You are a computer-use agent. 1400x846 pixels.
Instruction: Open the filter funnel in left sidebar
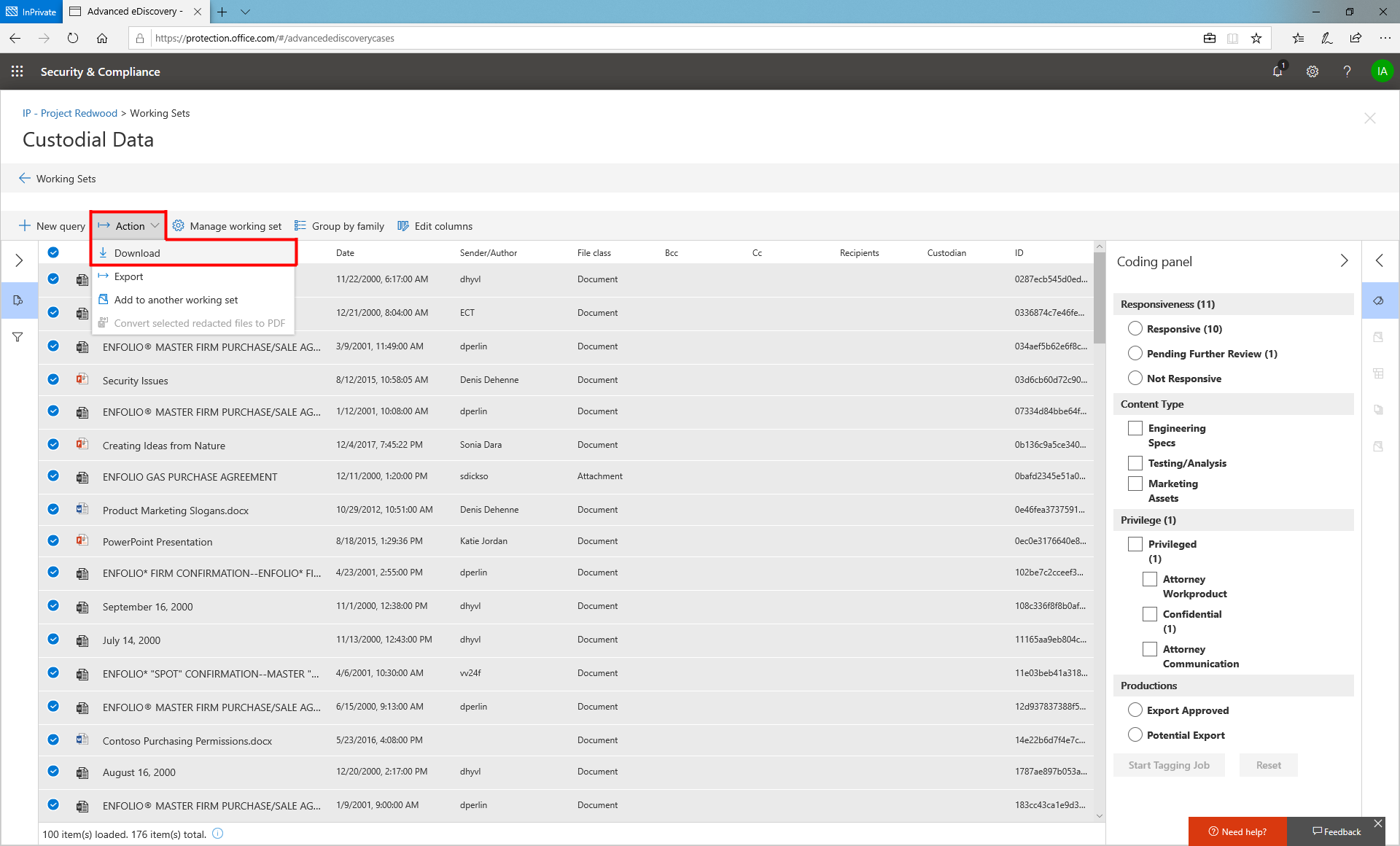17,337
